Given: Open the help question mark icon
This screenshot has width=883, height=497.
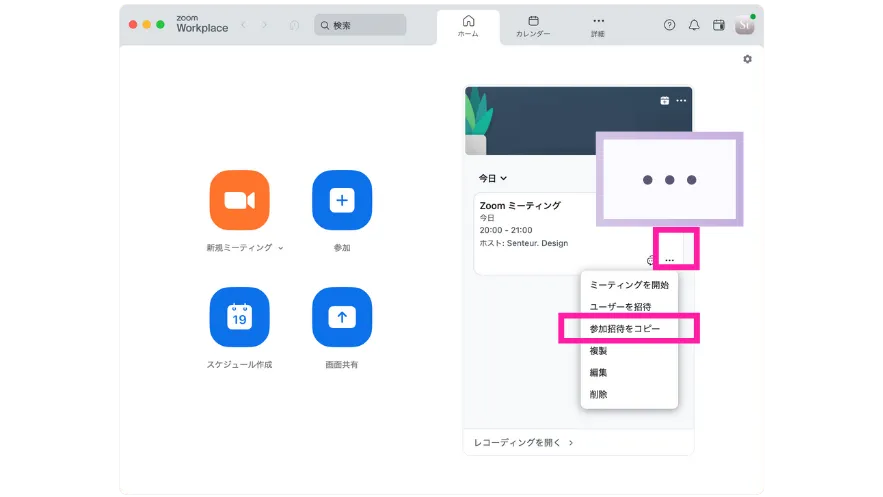Looking at the screenshot, I should coord(669,25).
